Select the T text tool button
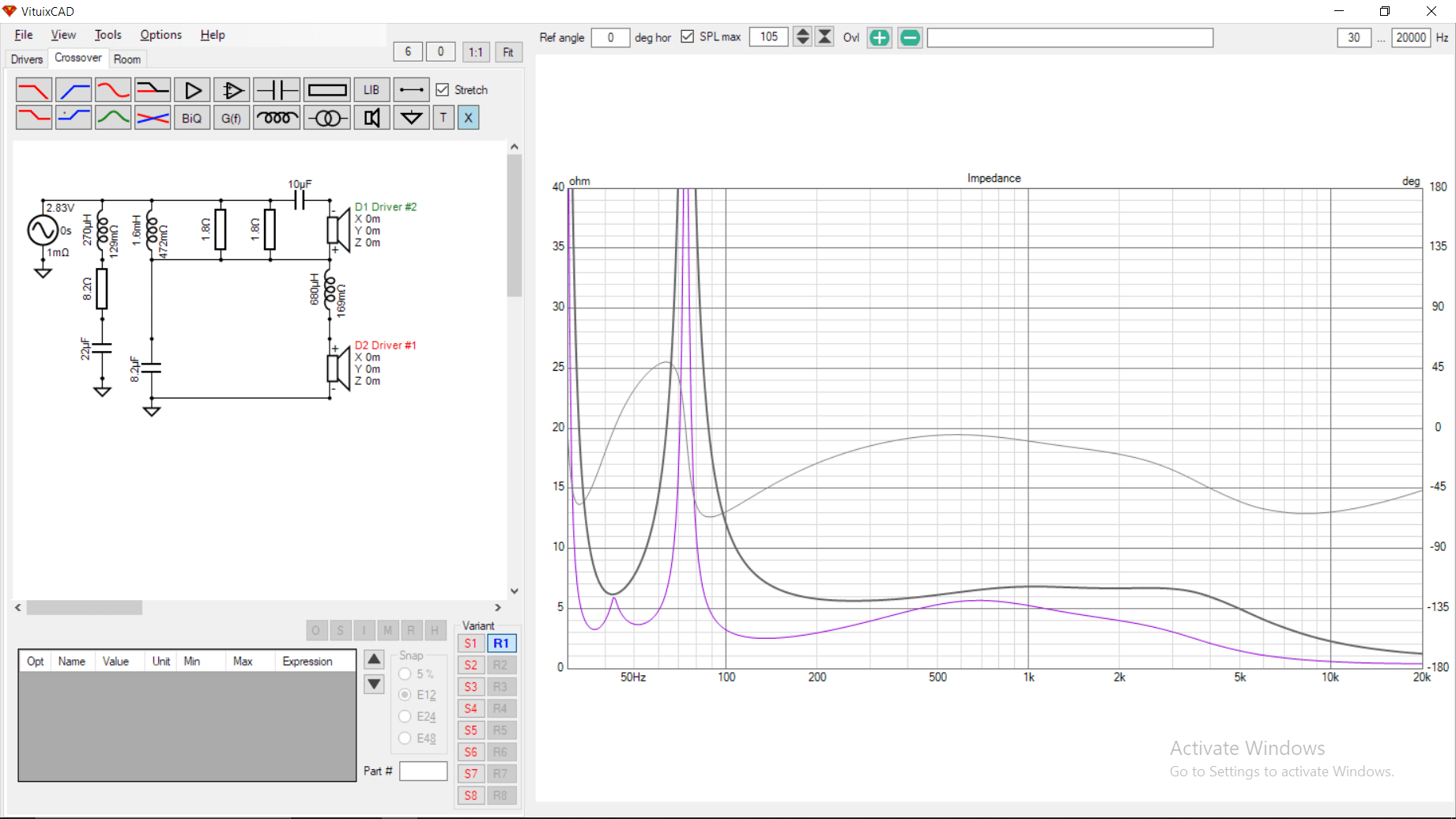 point(443,118)
